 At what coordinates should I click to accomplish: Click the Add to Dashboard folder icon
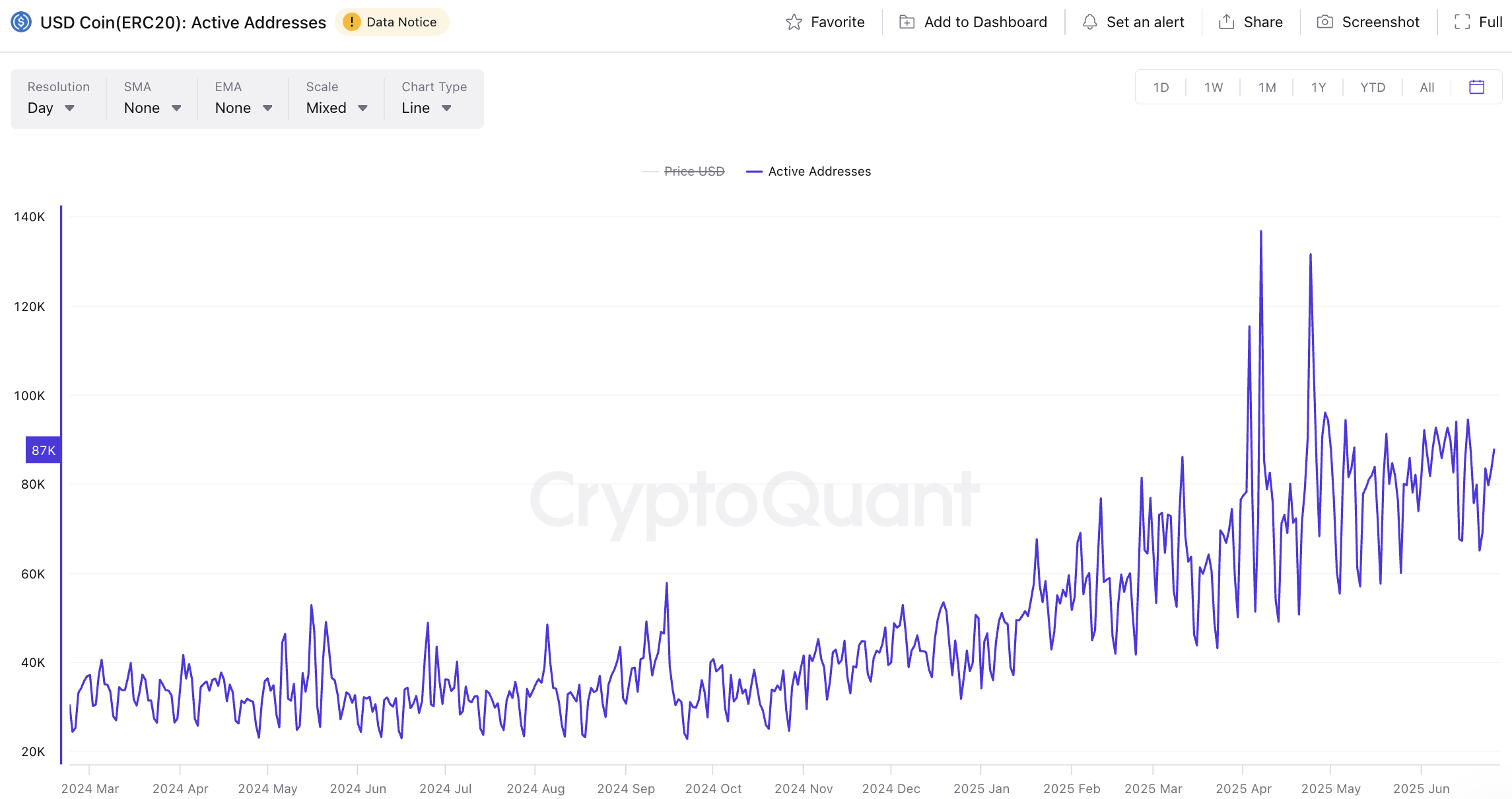tap(907, 22)
